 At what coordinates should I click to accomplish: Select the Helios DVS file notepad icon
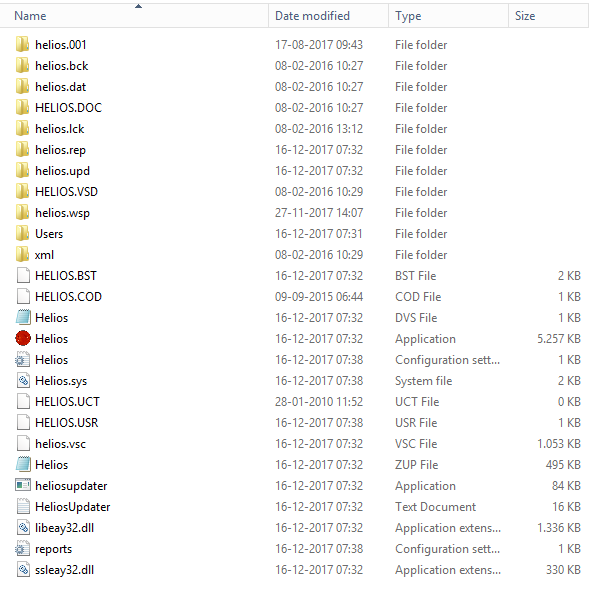[x=23, y=317]
